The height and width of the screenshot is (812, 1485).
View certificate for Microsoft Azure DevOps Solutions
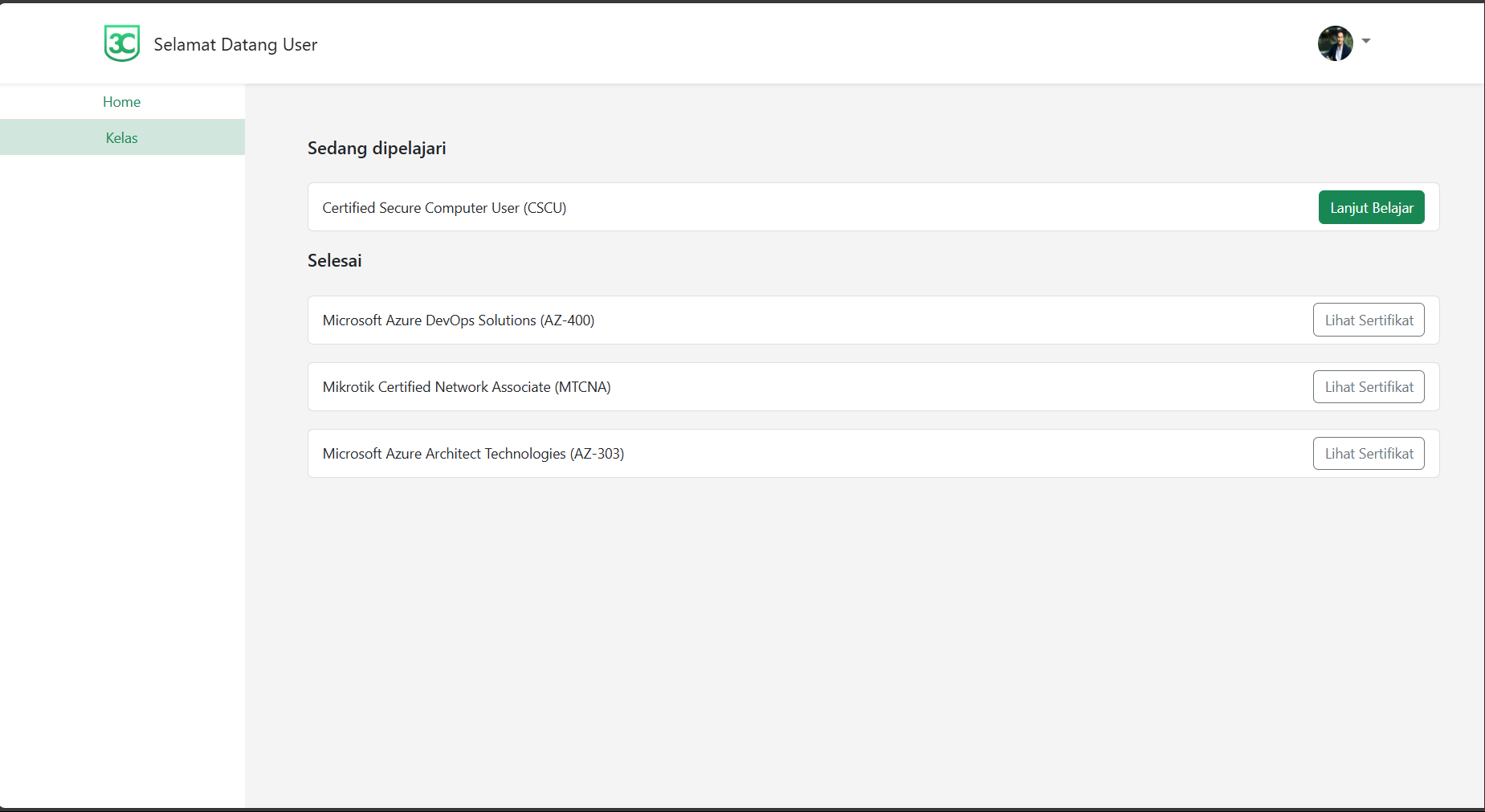tap(1369, 320)
